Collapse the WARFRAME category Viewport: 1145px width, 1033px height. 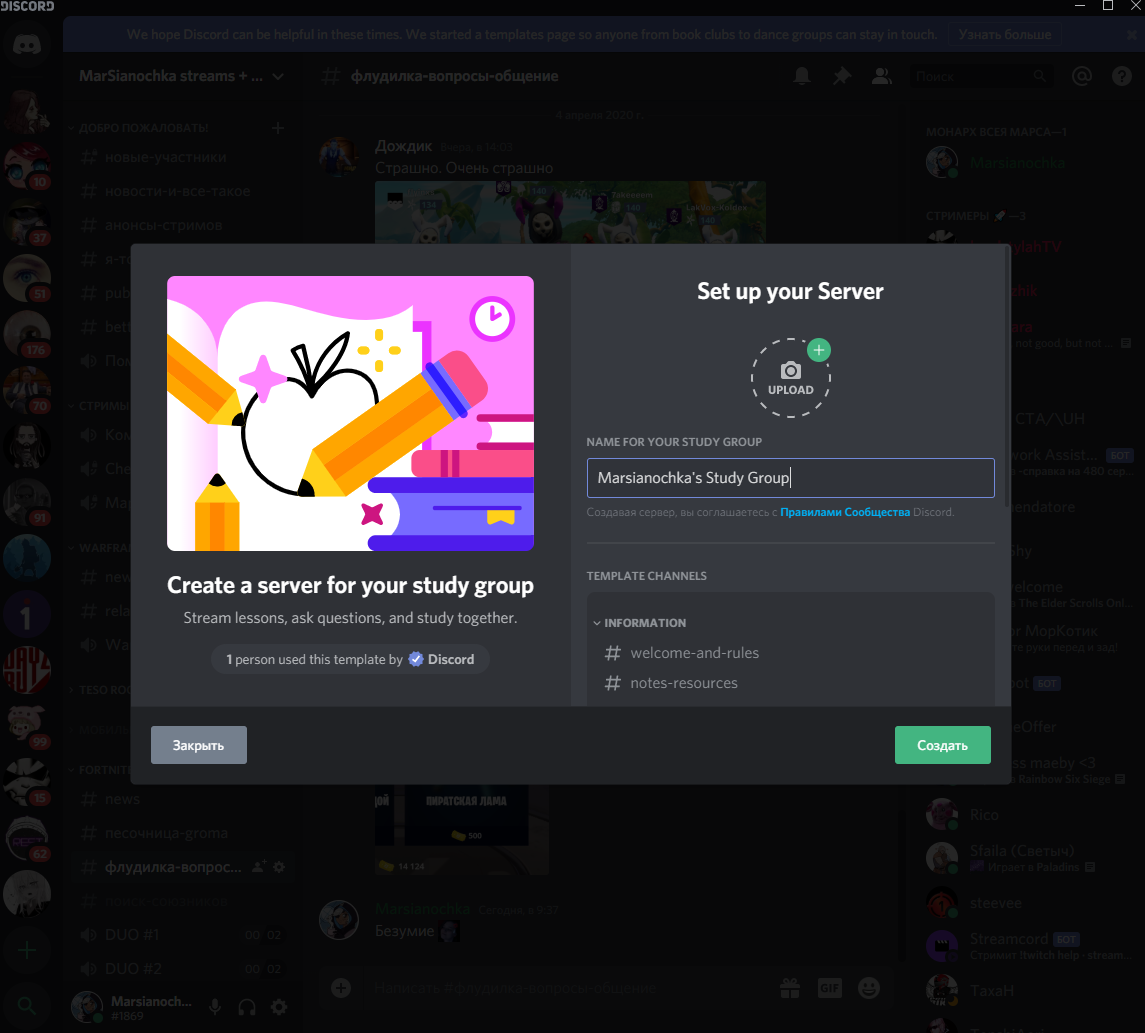(99, 548)
